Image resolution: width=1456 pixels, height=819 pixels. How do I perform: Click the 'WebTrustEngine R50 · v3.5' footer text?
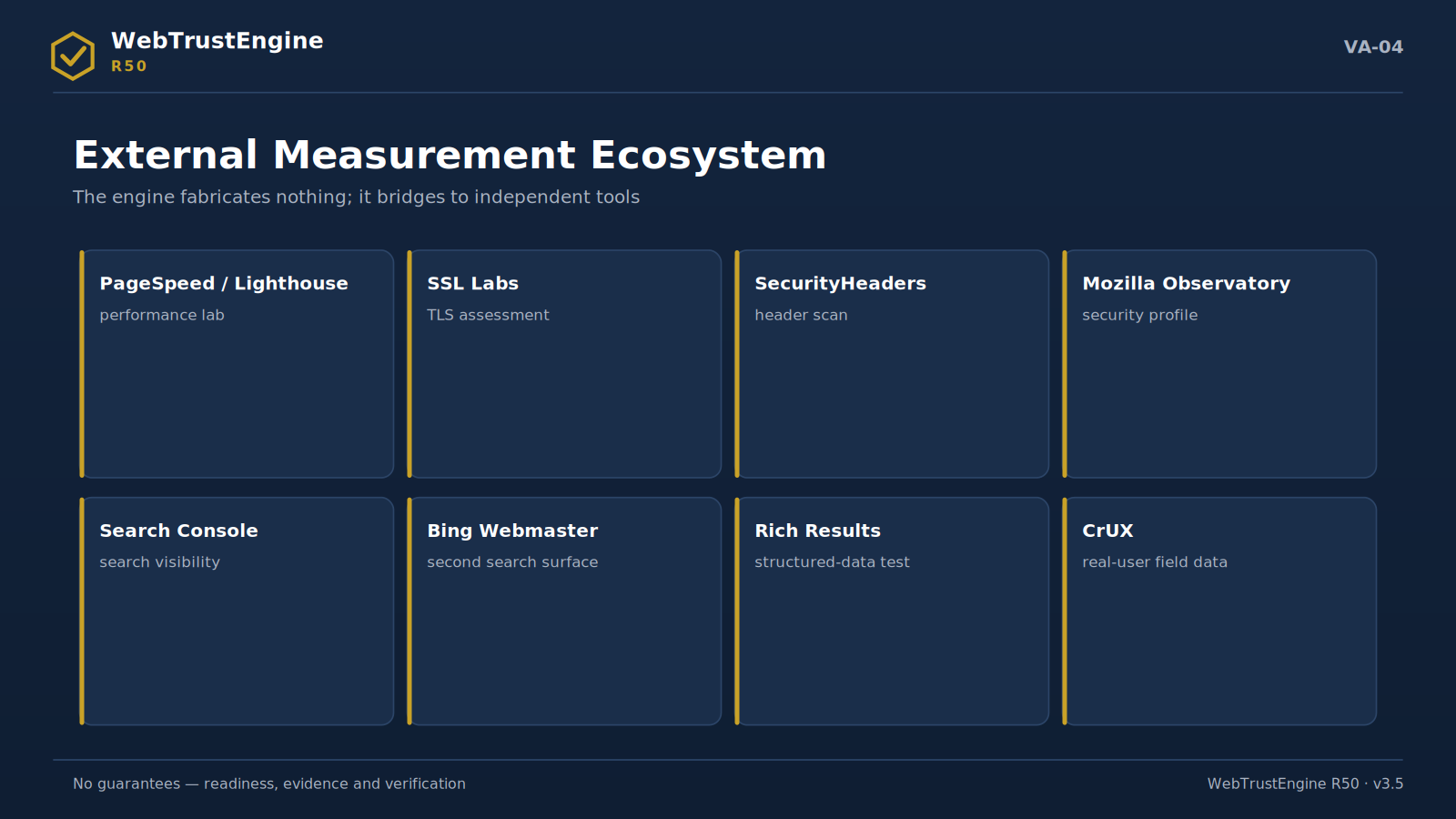[x=1305, y=784]
